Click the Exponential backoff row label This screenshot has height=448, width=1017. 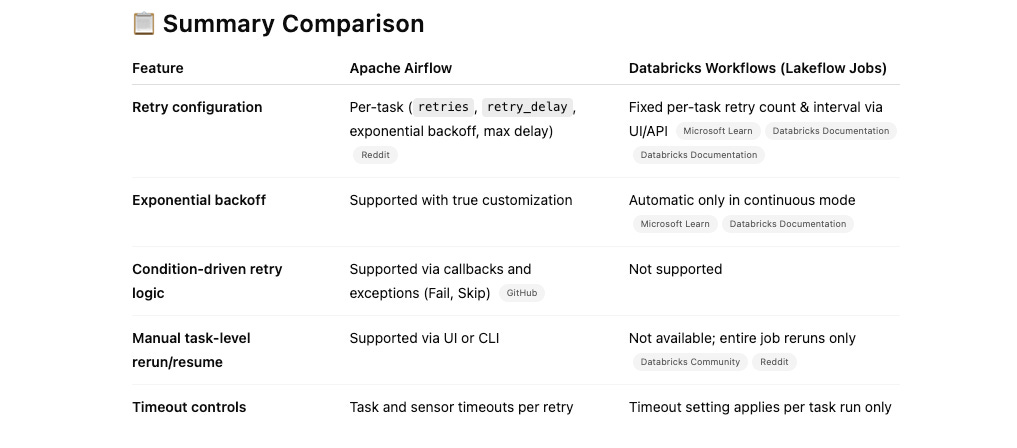199,200
